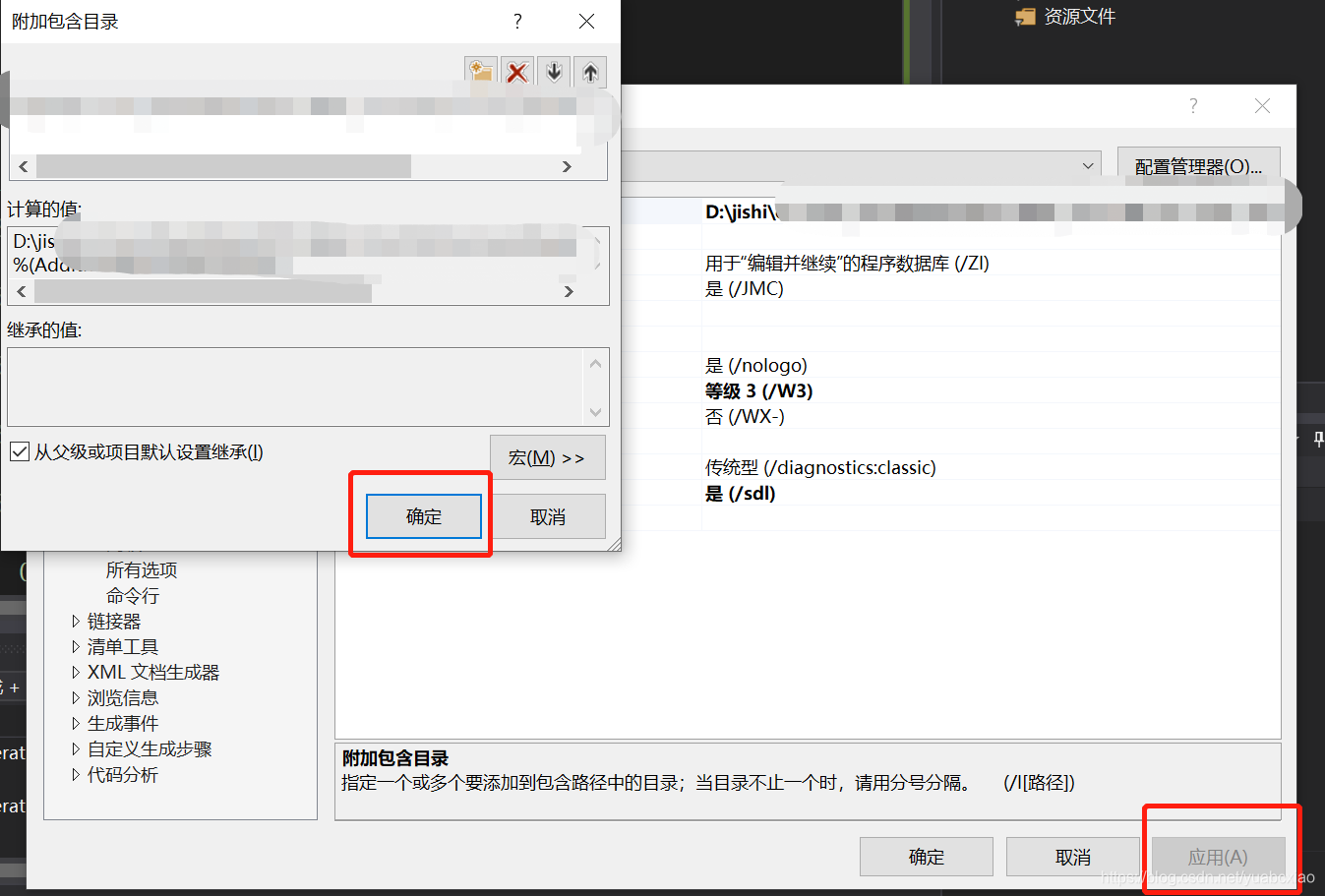
Task: Expand the 浏览信息 tree node
Action: click(76, 698)
